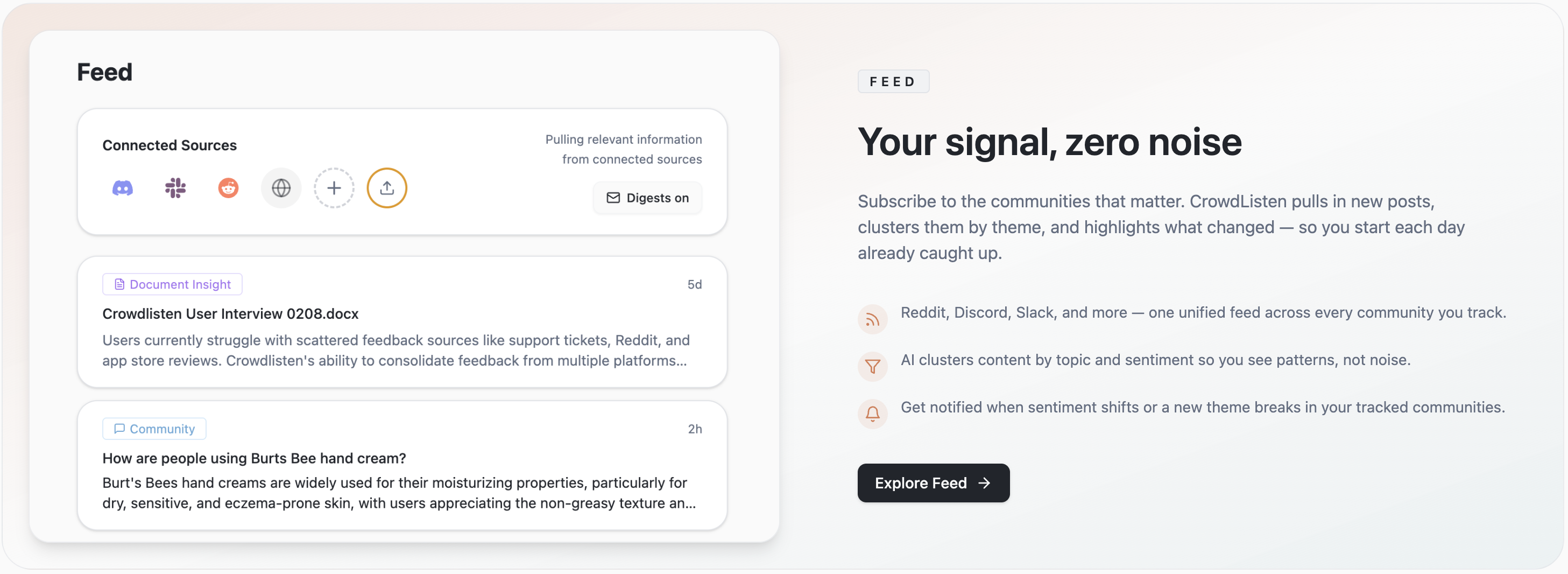1568x574 pixels.
Task: Select the web globe source icon
Action: 280,188
